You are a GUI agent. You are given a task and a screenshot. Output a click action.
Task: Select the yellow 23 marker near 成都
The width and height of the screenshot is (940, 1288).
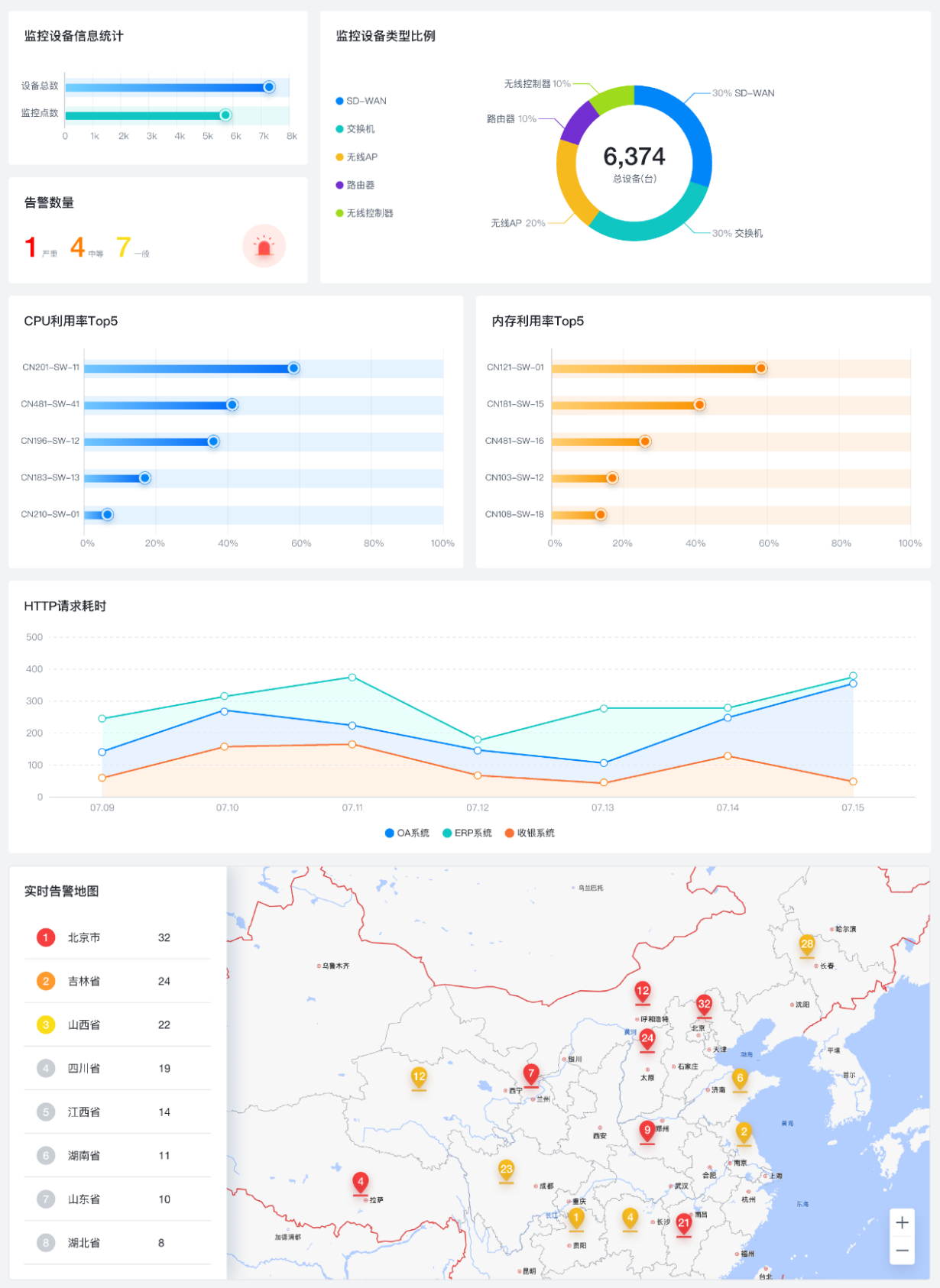click(506, 1171)
